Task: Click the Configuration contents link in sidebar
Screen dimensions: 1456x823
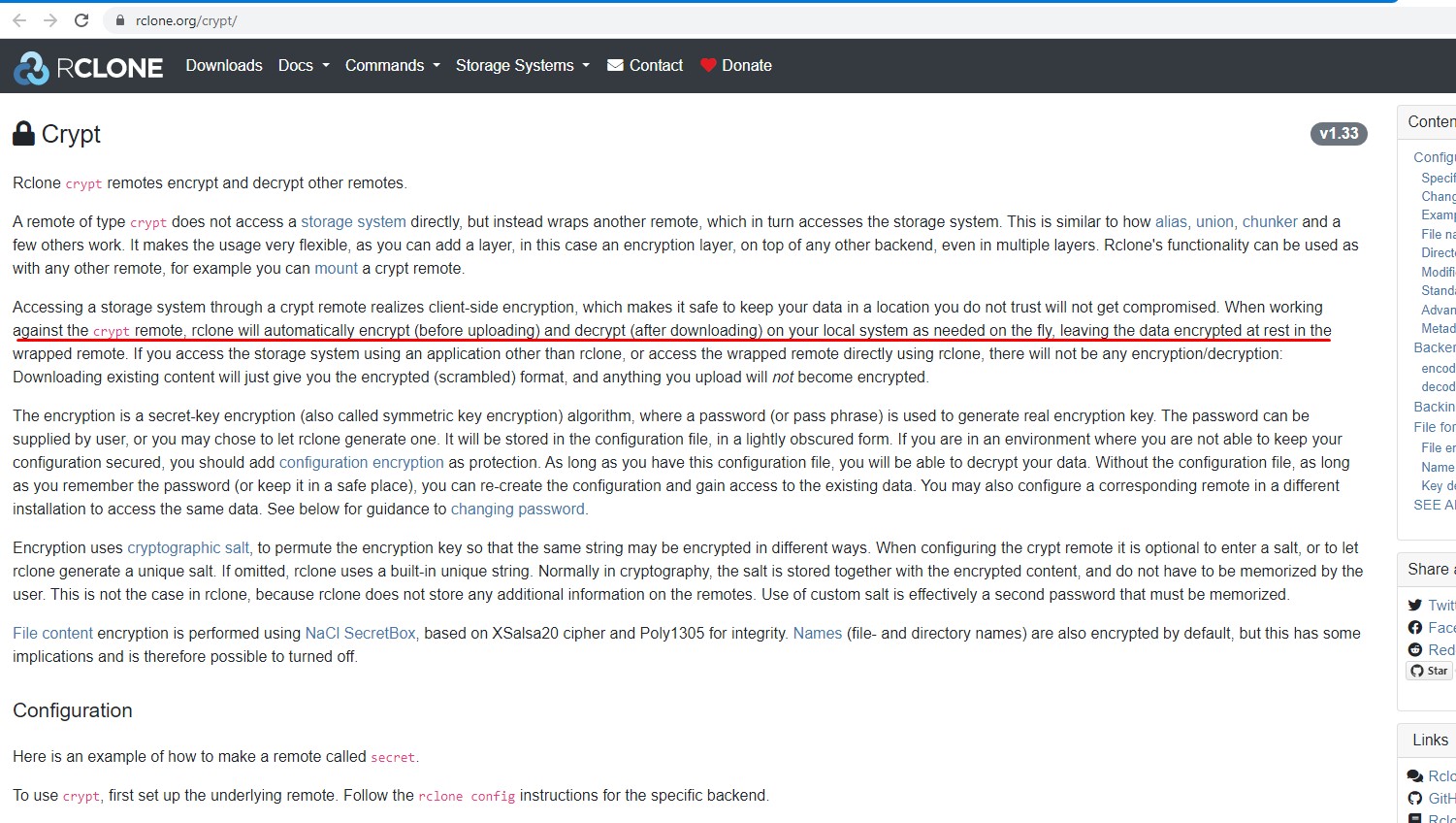Action: pyautogui.click(x=1434, y=157)
